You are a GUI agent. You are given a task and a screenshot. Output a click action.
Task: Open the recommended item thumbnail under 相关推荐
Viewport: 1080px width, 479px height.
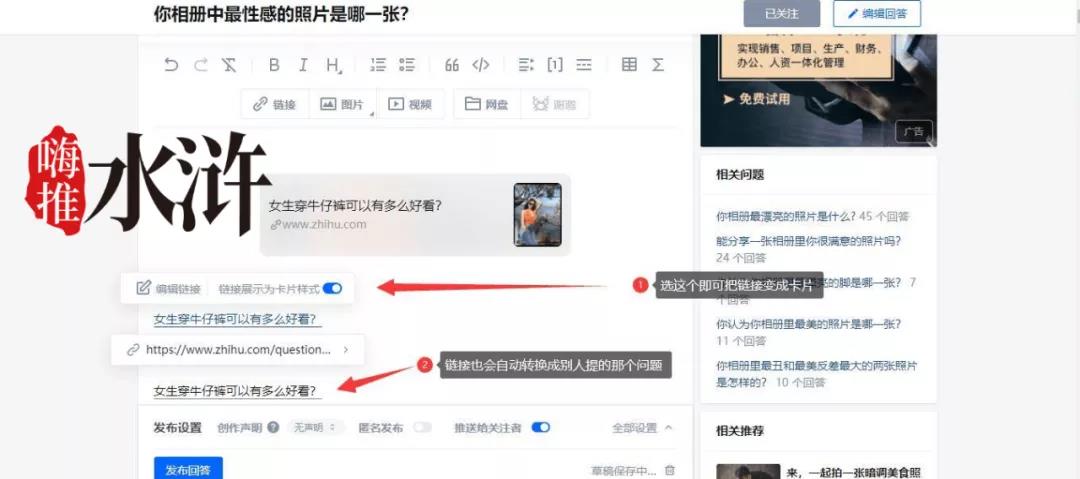coord(748,471)
